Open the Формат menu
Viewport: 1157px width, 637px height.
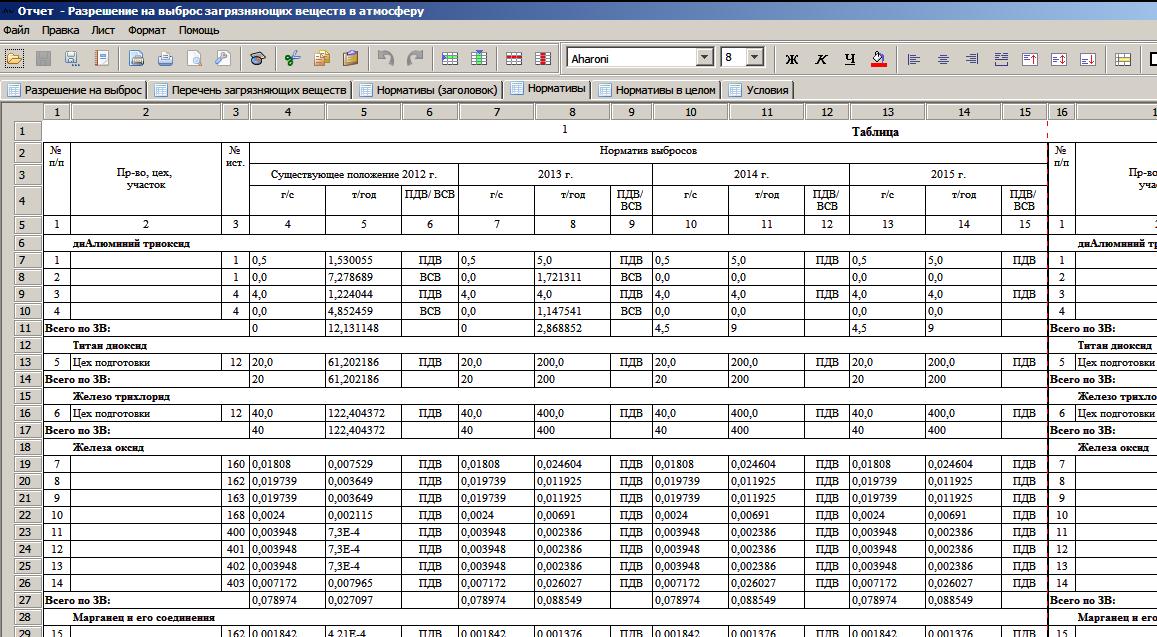(x=147, y=30)
